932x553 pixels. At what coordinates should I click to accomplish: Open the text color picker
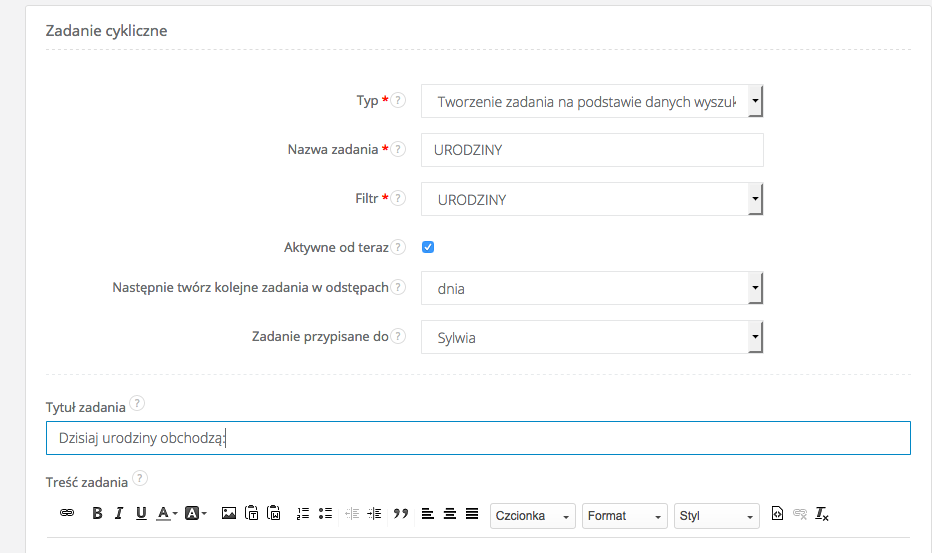[167, 513]
